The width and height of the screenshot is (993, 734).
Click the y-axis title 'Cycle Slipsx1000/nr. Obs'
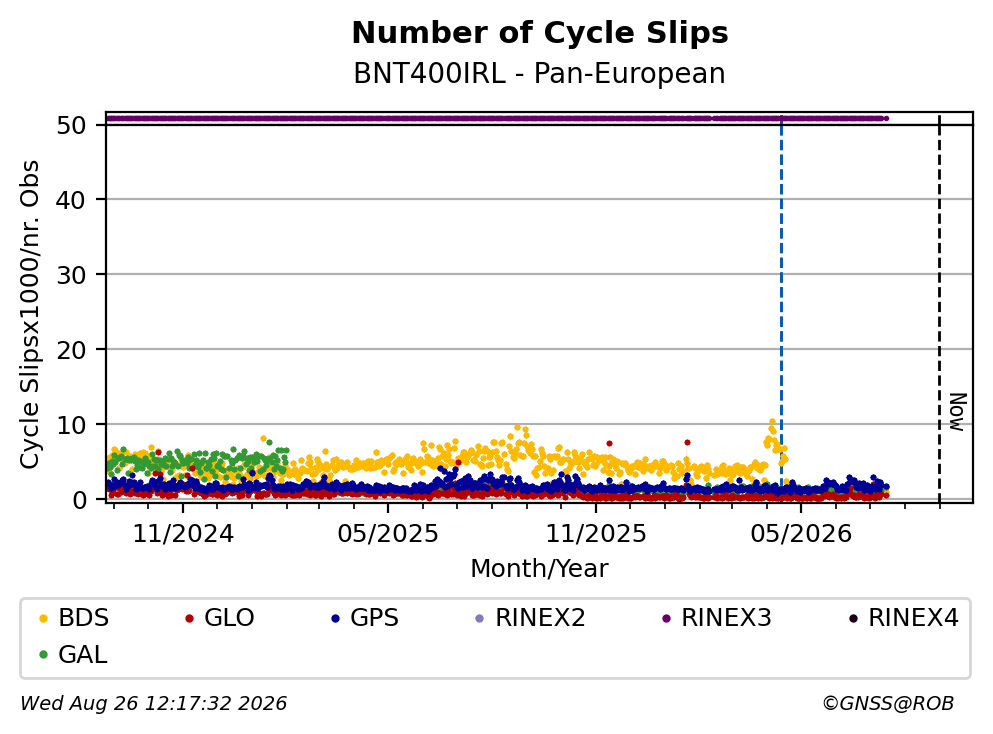29,314
